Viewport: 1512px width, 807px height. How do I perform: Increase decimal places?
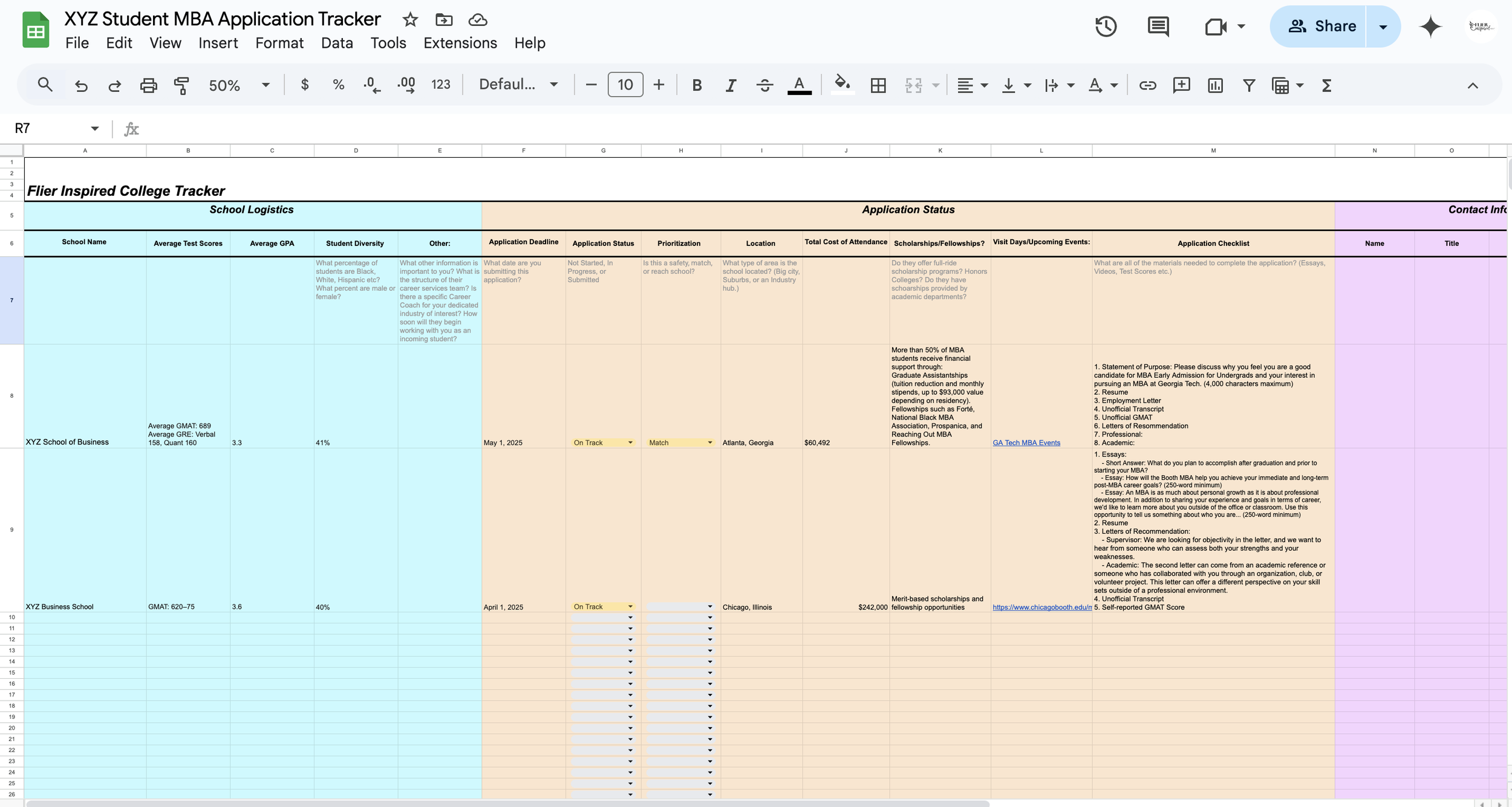point(406,85)
